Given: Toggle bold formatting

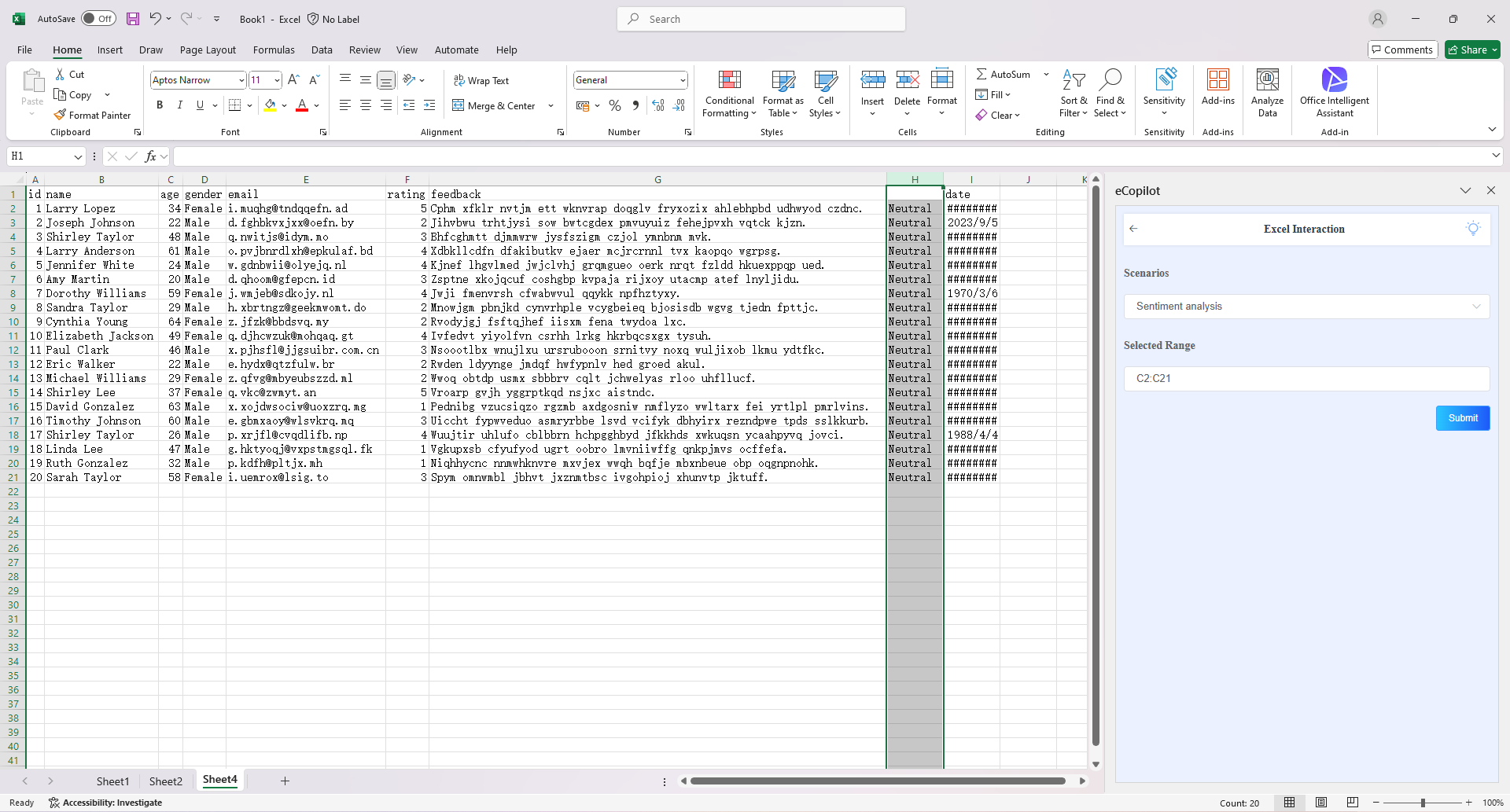Looking at the screenshot, I should [x=160, y=105].
